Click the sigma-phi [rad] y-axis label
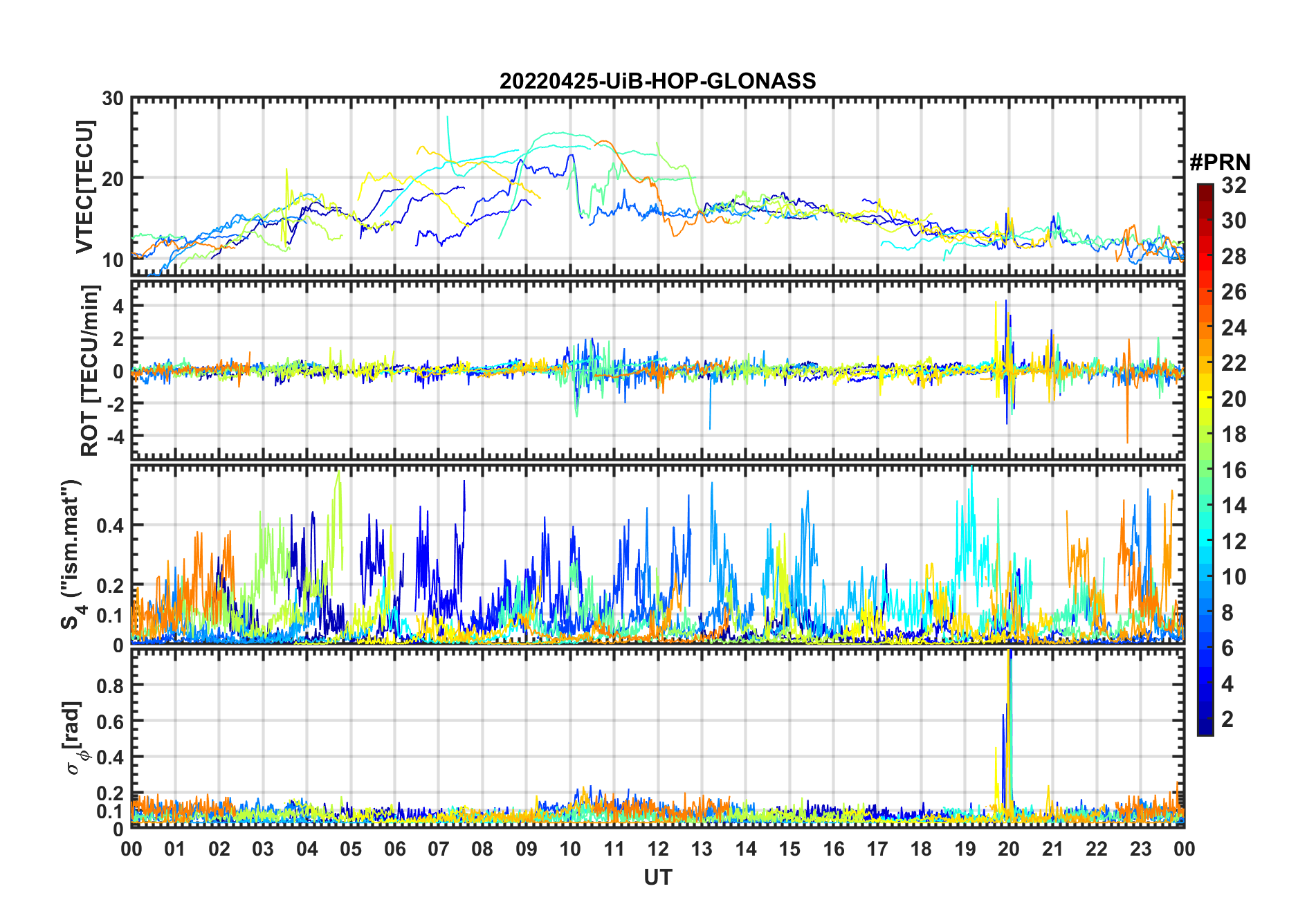Screen dimensions: 1316x920 coord(73,738)
